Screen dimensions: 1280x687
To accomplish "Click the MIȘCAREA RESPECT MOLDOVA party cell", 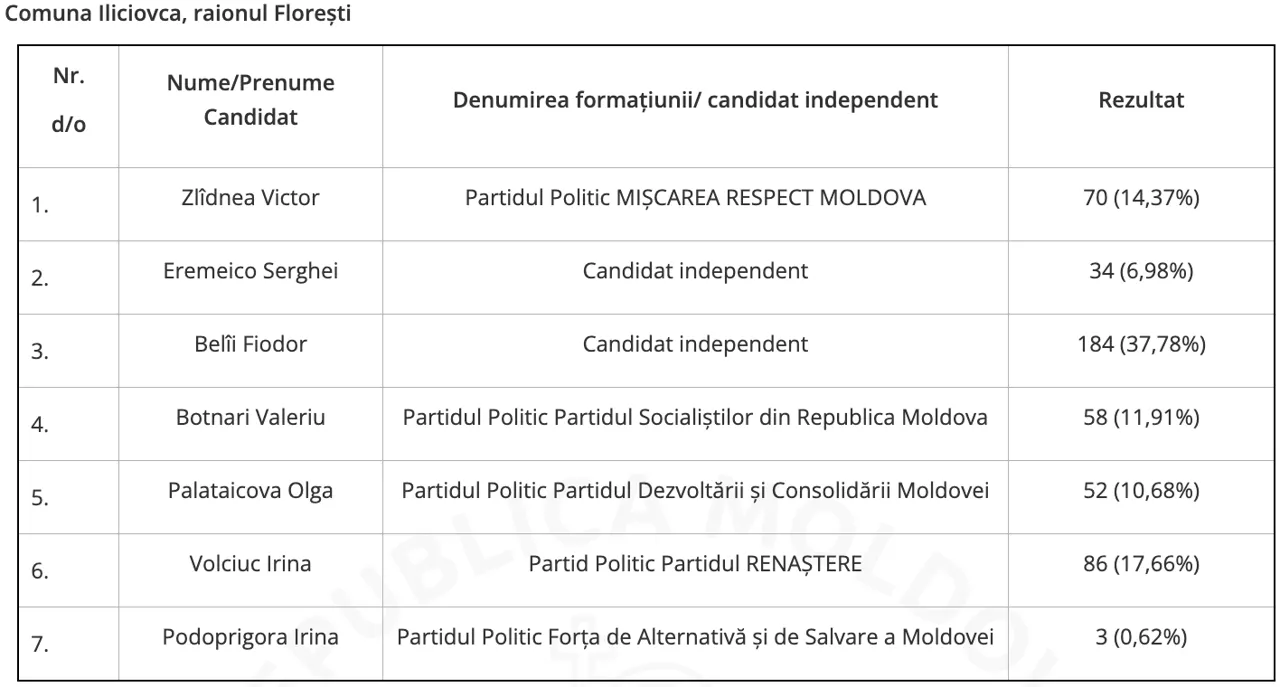I will pos(695,198).
